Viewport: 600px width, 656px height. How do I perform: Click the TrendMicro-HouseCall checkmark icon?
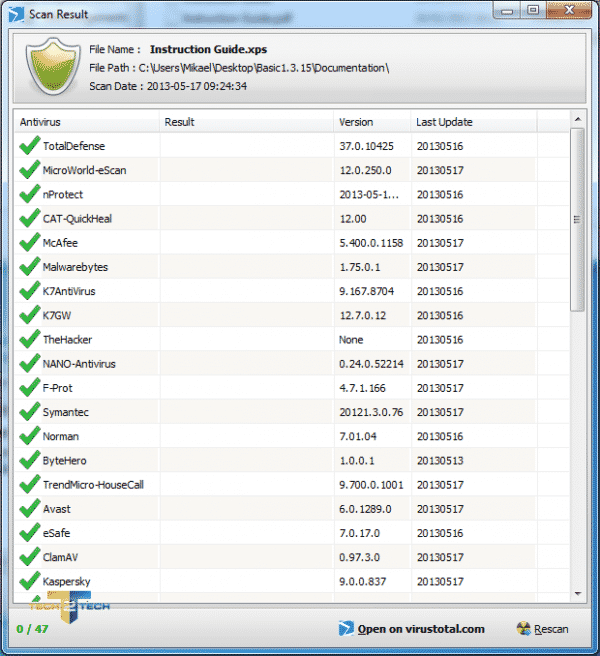29,484
